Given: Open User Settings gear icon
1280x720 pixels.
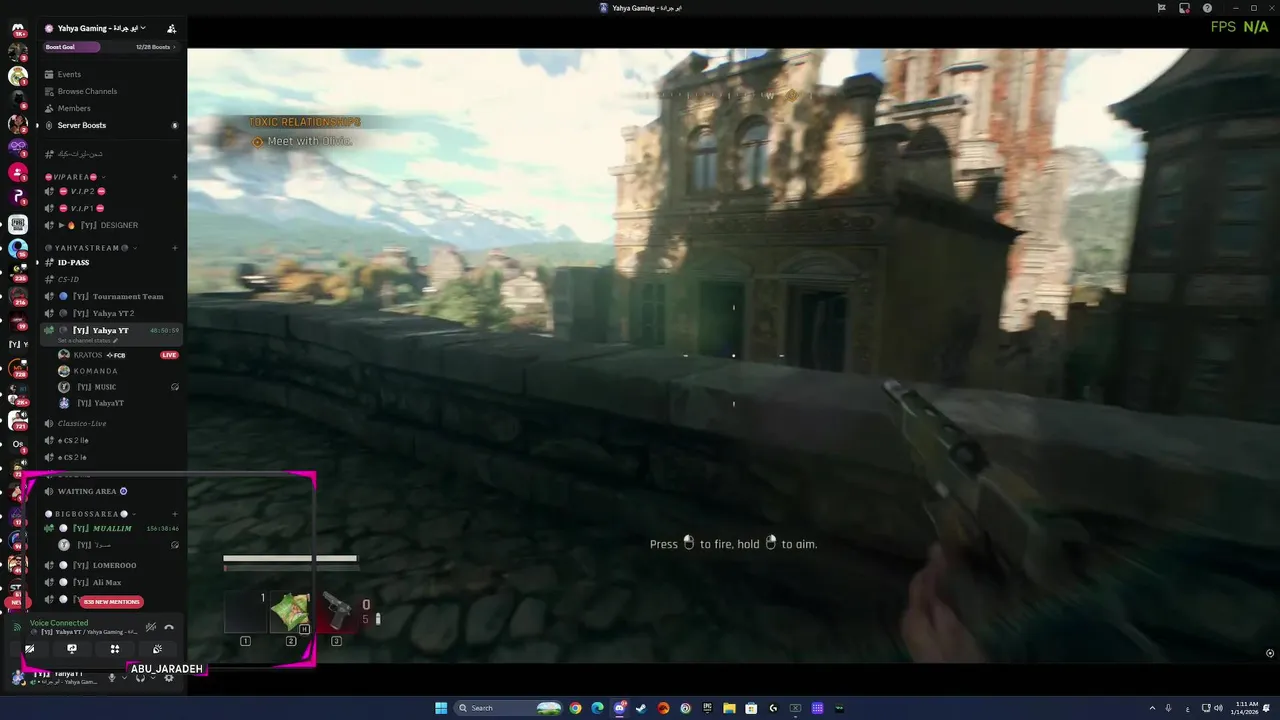Looking at the screenshot, I should [x=169, y=678].
